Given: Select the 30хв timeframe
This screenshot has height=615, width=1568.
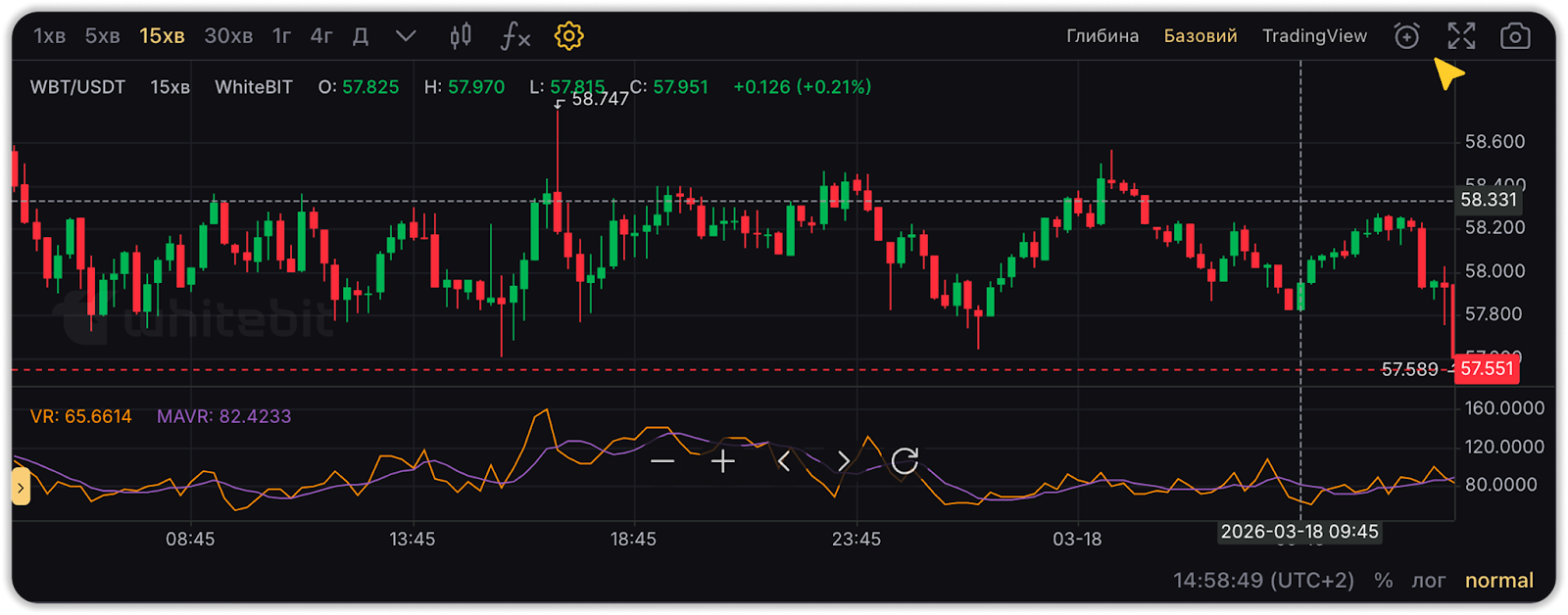Looking at the screenshot, I should [228, 36].
